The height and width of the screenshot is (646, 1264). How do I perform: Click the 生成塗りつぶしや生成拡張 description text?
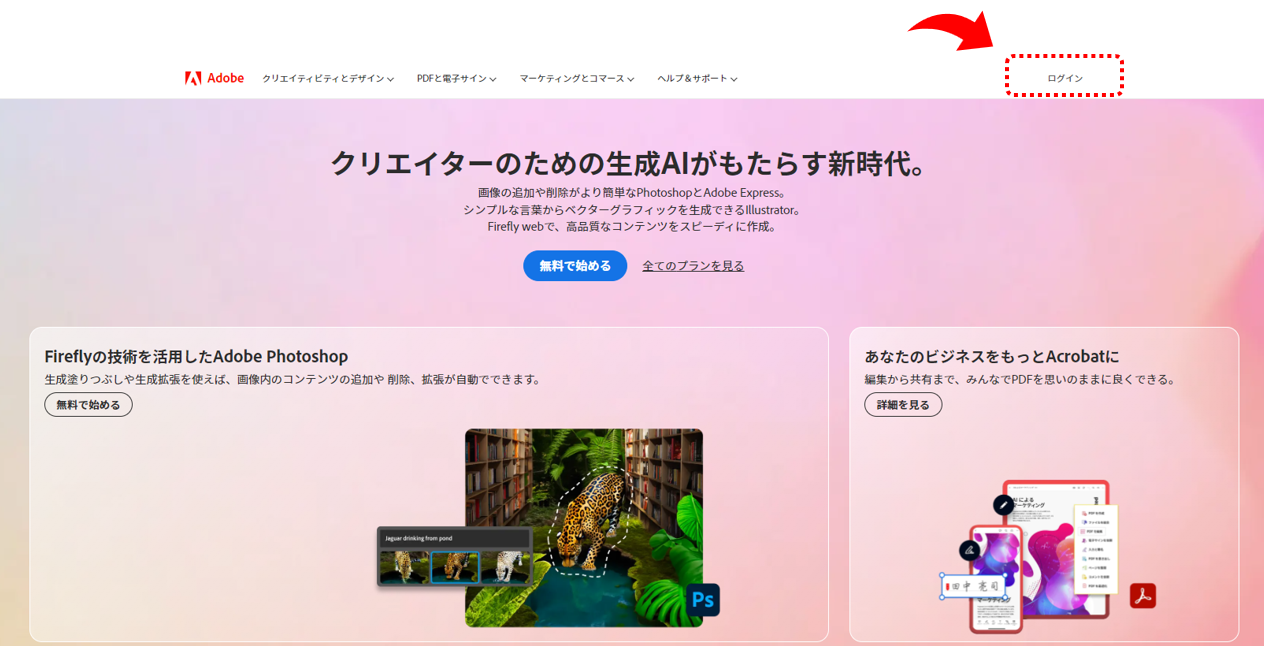(292, 379)
